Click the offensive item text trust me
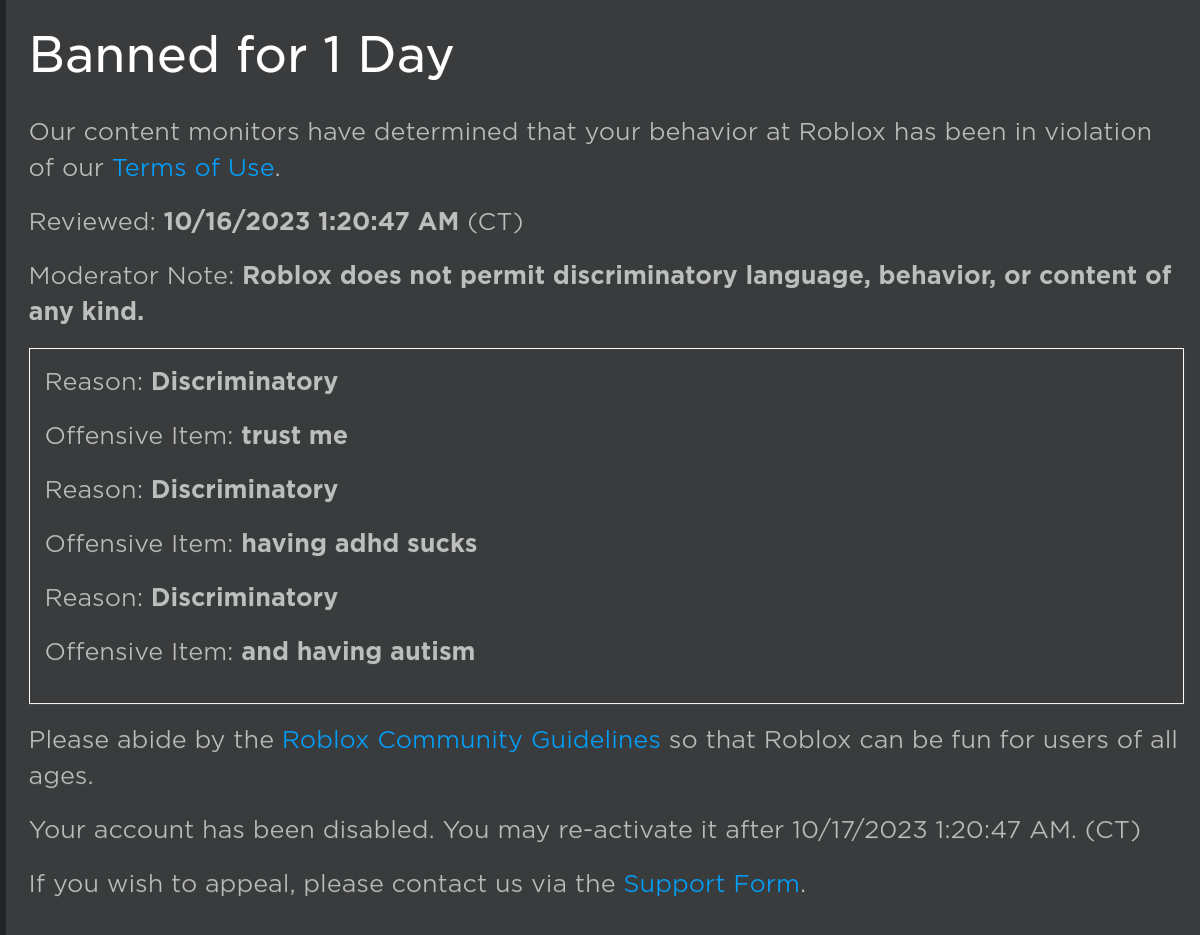This screenshot has width=1200, height=935. click(x=294, y=436)
